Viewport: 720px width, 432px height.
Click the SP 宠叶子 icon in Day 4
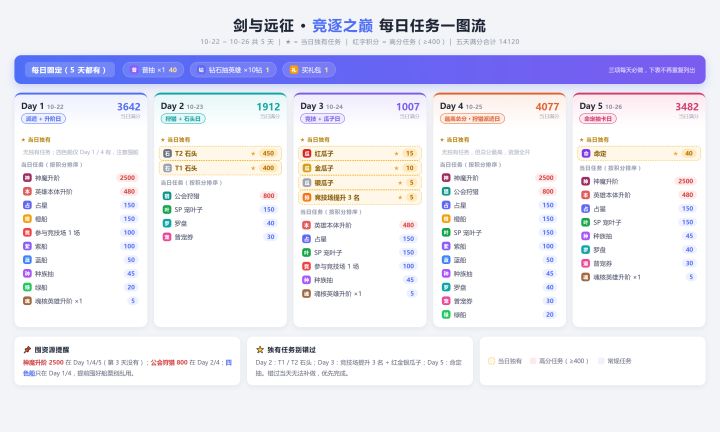click(x=446, y=233)
